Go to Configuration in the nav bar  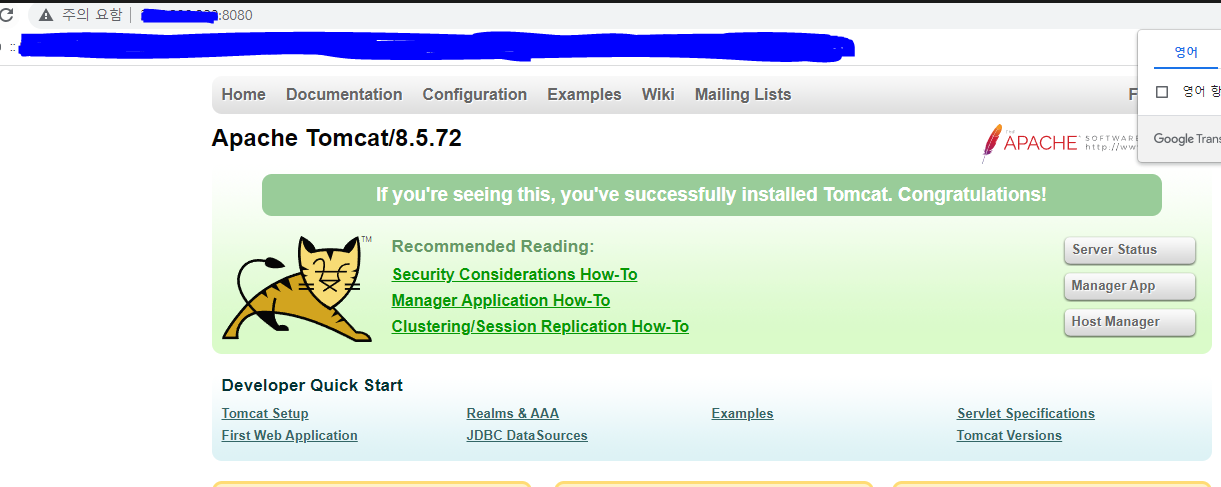click(475, 95)
